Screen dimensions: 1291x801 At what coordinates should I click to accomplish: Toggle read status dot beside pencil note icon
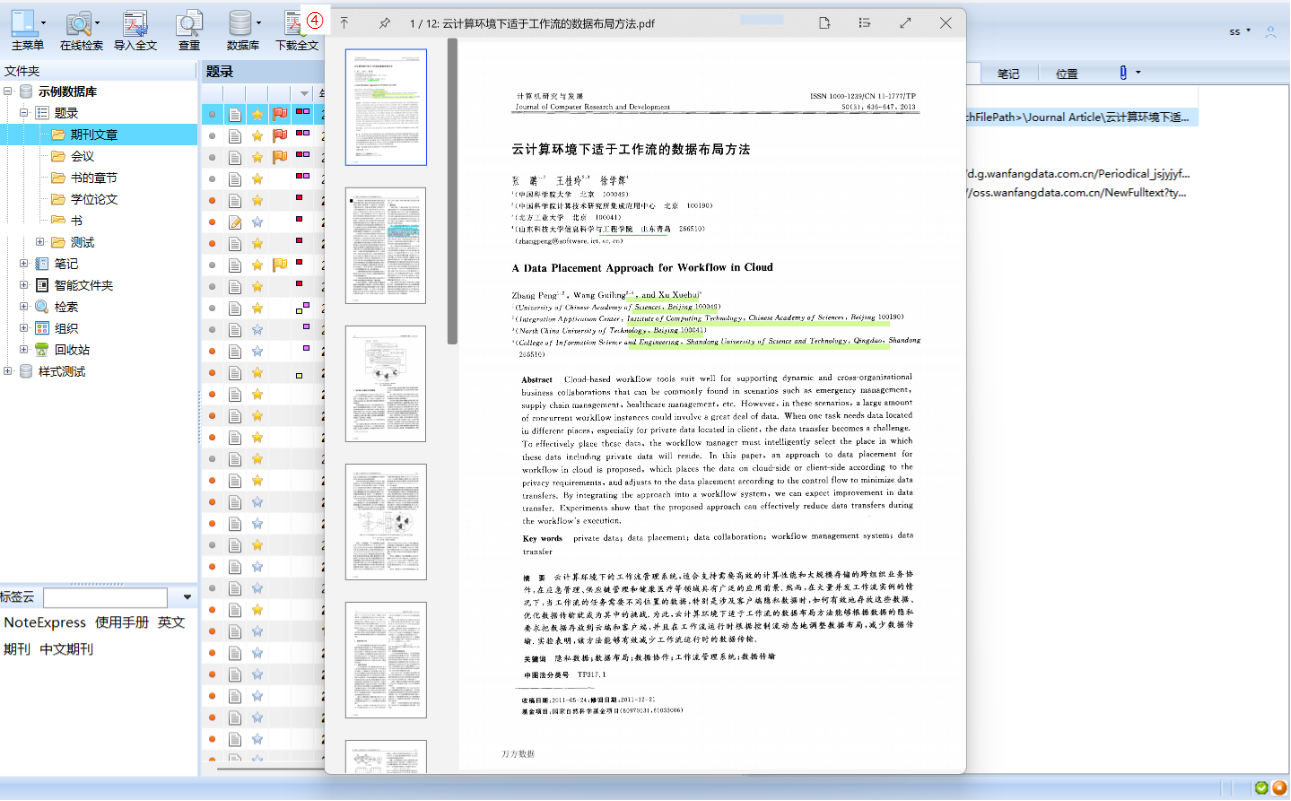click(x=212, y=222)
